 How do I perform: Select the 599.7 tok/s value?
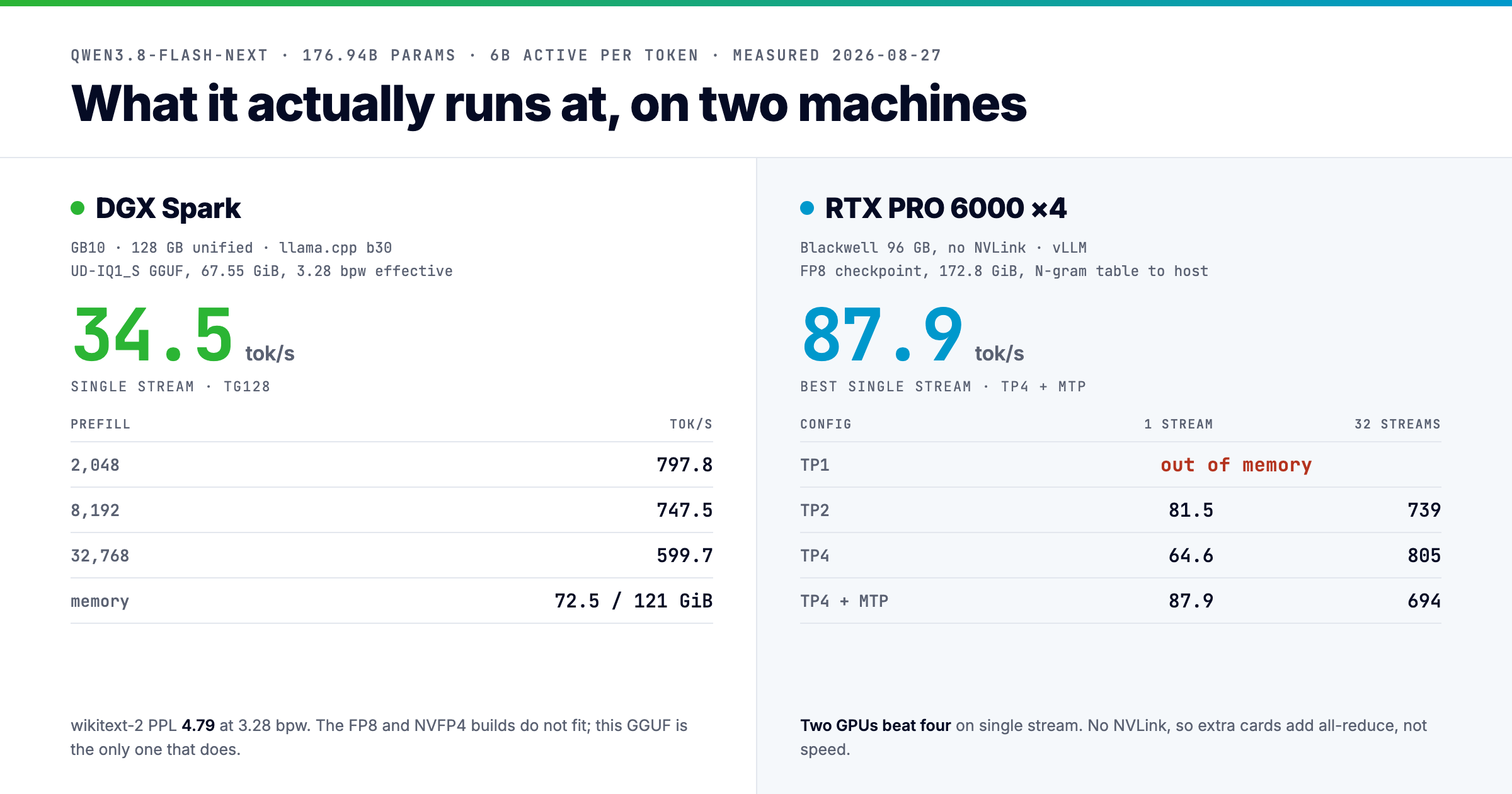click(684, 556)
